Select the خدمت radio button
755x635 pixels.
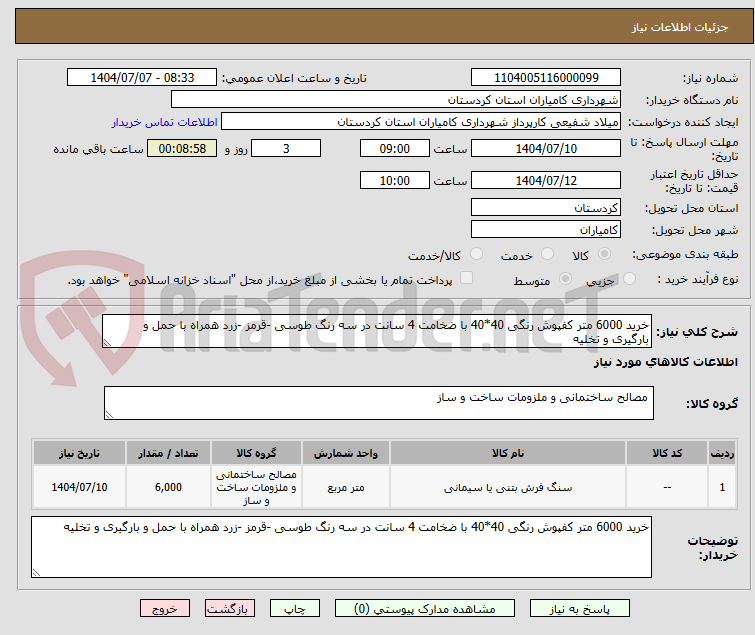[547, 254]
